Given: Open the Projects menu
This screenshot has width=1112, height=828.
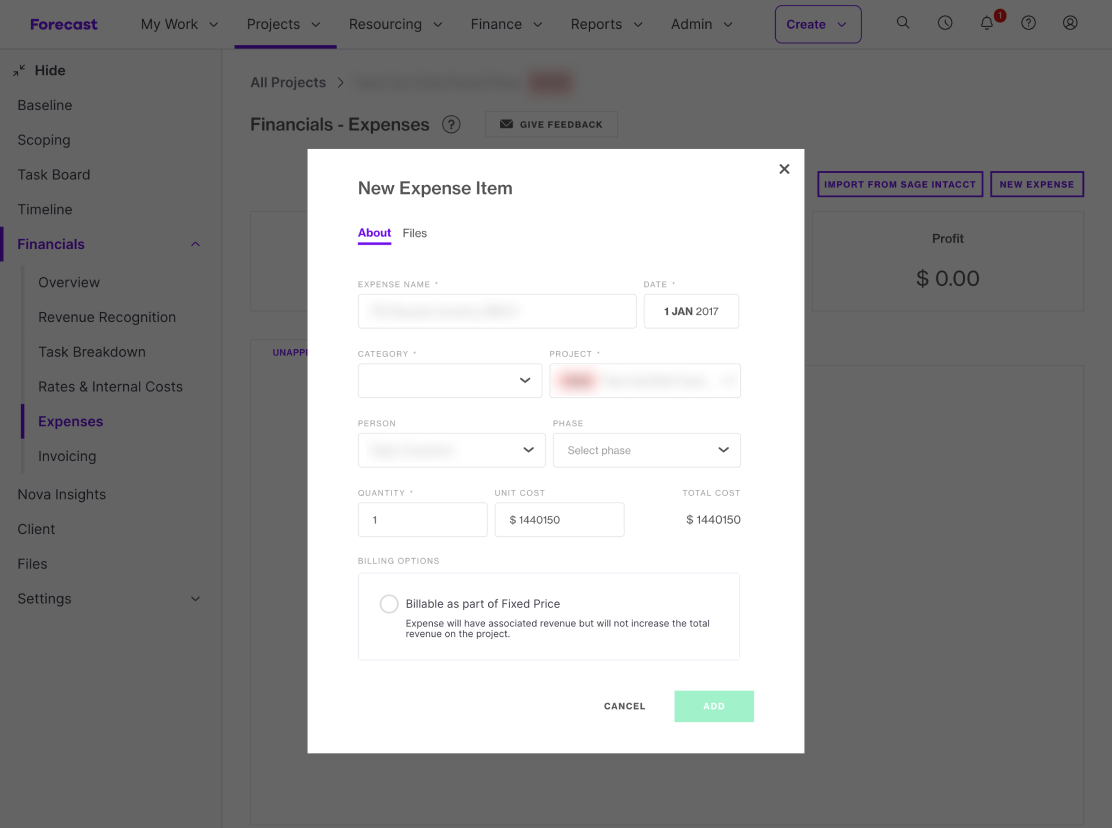Looking at the screenshot, I should (x=284, y=24).
